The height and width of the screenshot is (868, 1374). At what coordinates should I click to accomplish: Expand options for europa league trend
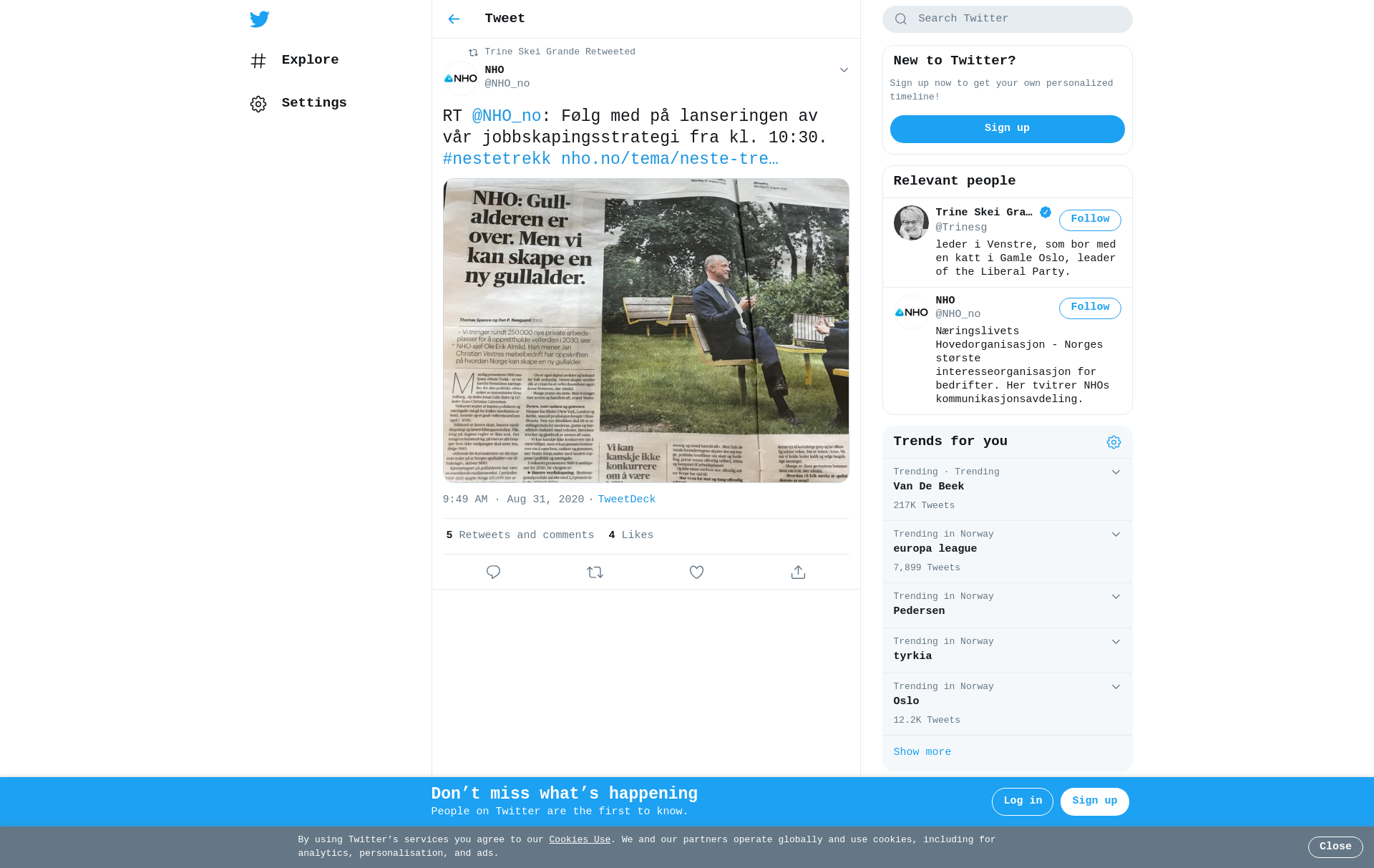(x=1116, y=535)
